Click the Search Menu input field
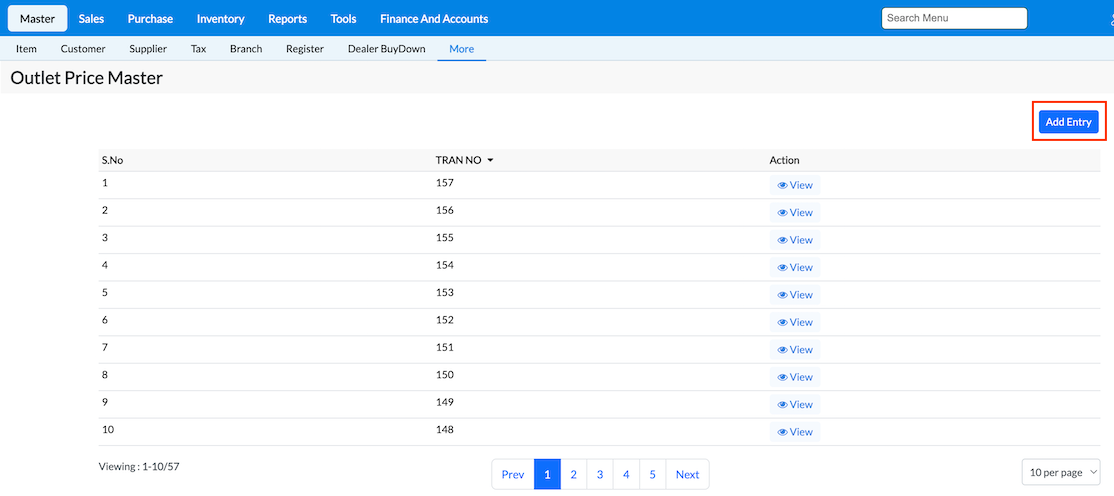Screen dimensions: 1114x496 pos(953,18)
